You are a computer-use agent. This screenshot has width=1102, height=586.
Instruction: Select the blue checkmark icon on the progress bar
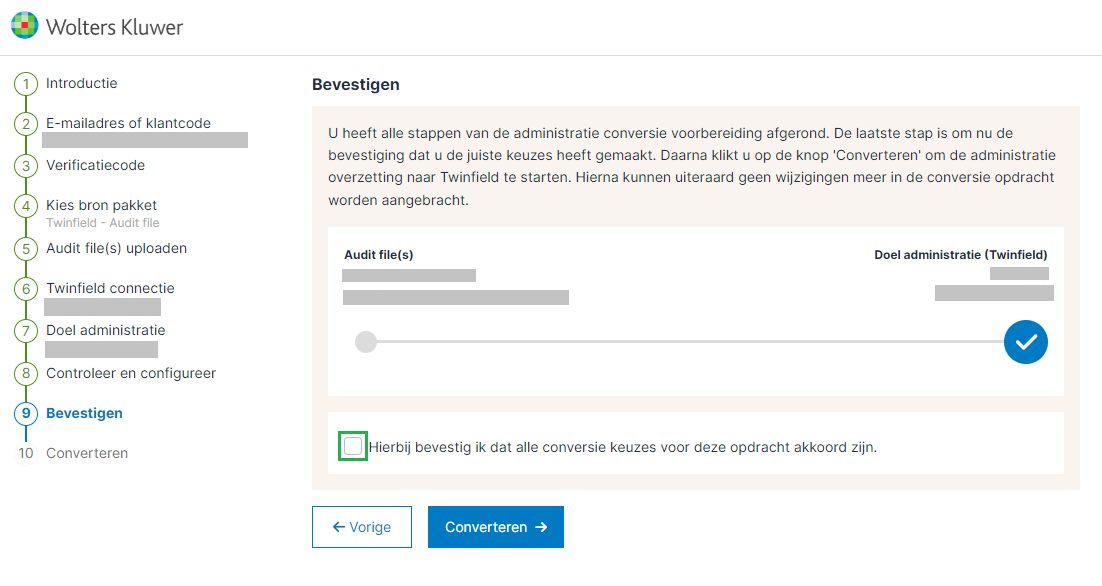[1025, 342]
